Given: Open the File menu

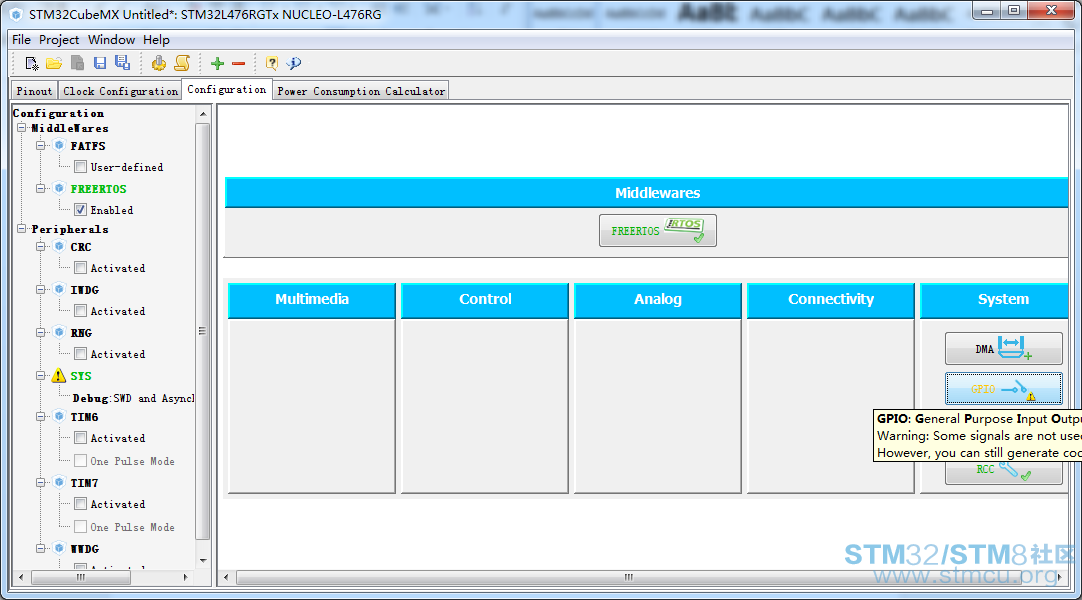Looking at the screenshot, I should tap(21, 40).
